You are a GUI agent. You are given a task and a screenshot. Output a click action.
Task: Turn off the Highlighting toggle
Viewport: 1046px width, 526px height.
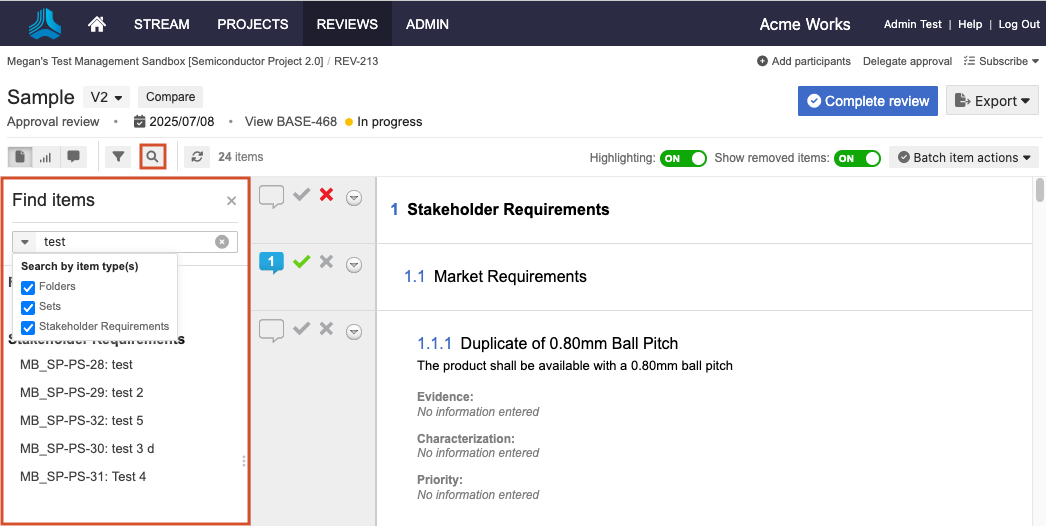[x=683, y=158]
